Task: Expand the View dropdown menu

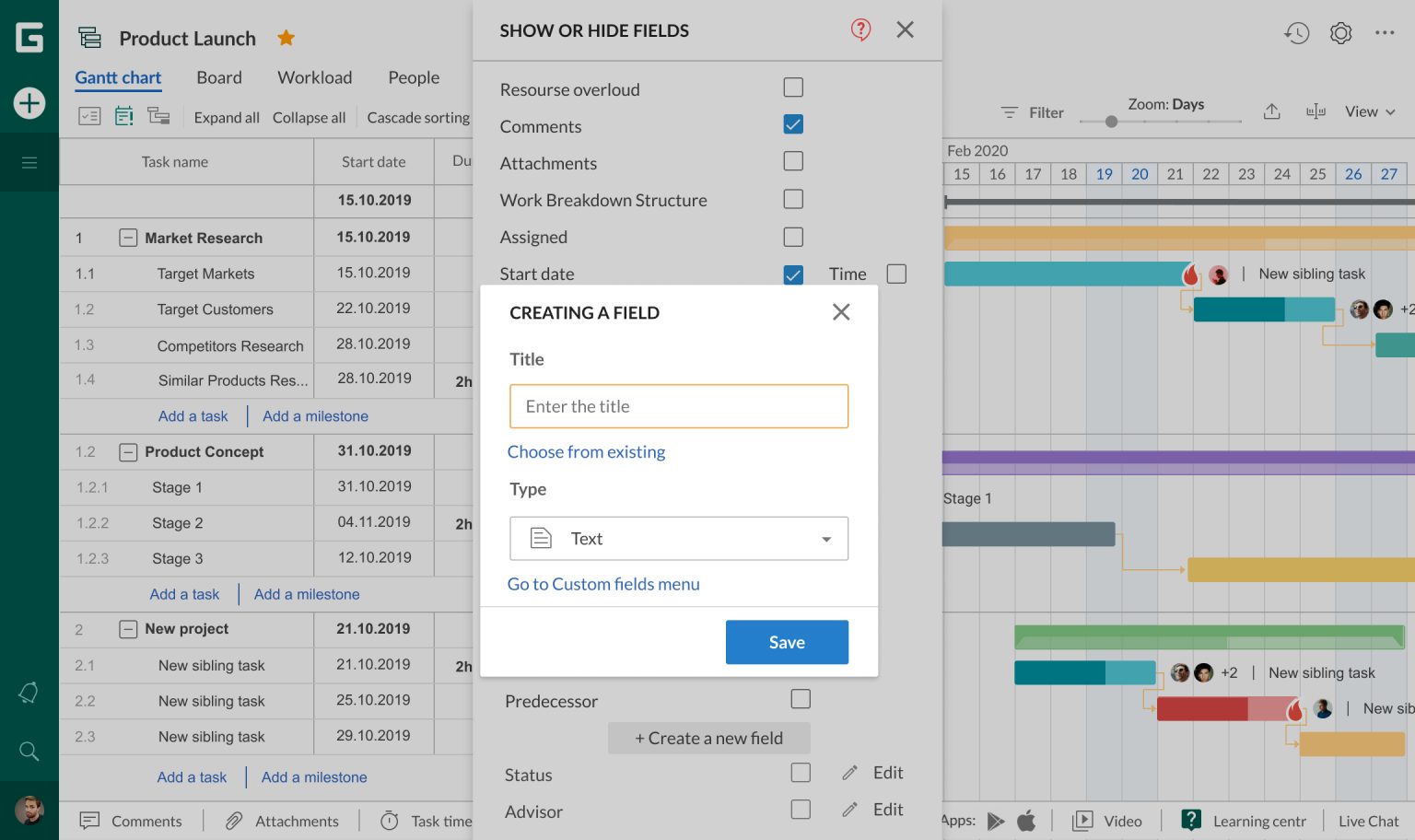Action: [x=1369, y=111]
